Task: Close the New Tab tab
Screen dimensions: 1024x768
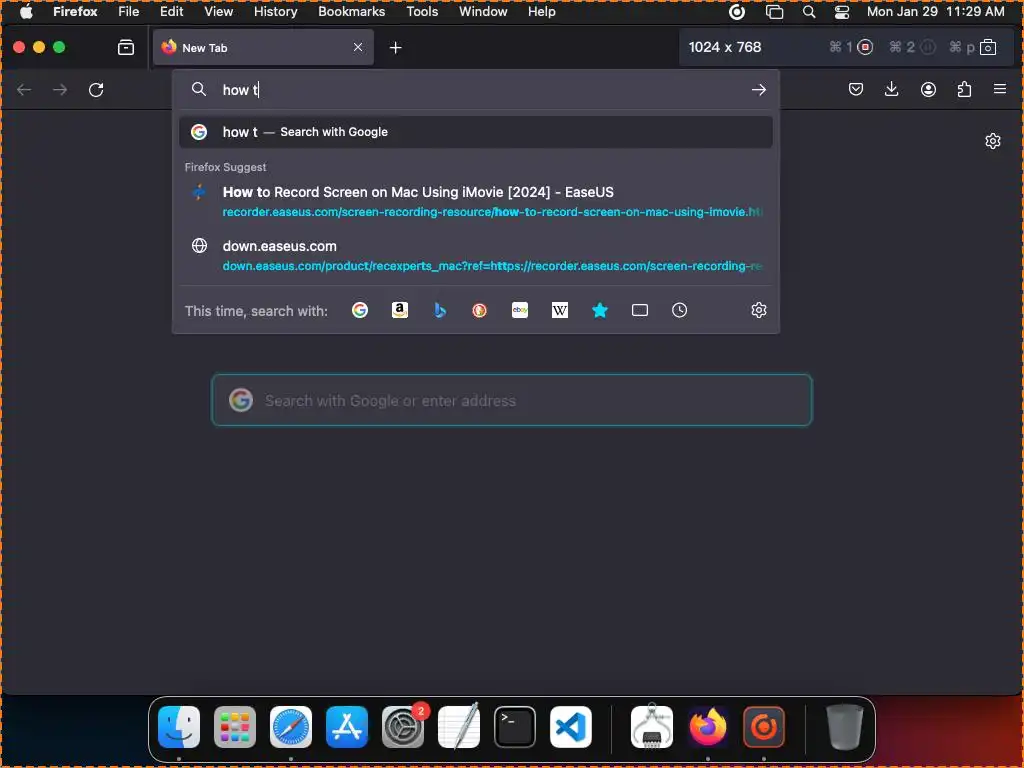Action: point(358,47)
